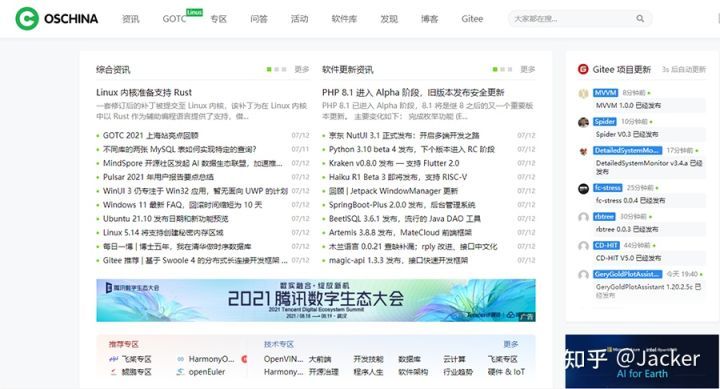Open the CD-HIT author avatar
Screen dimensions: 720x389
tap(583, 246)
